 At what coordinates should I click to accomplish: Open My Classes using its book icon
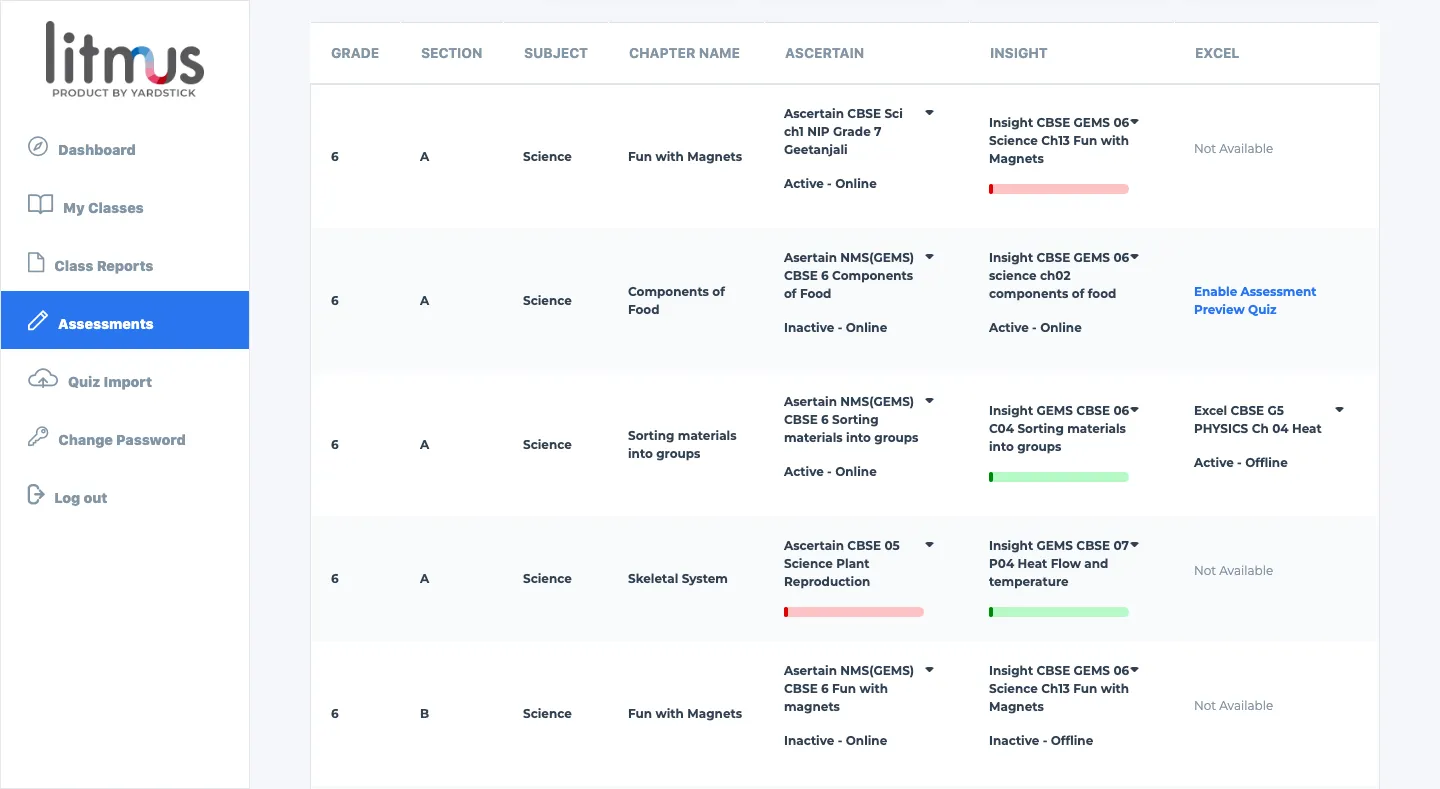tap(40, 204)
